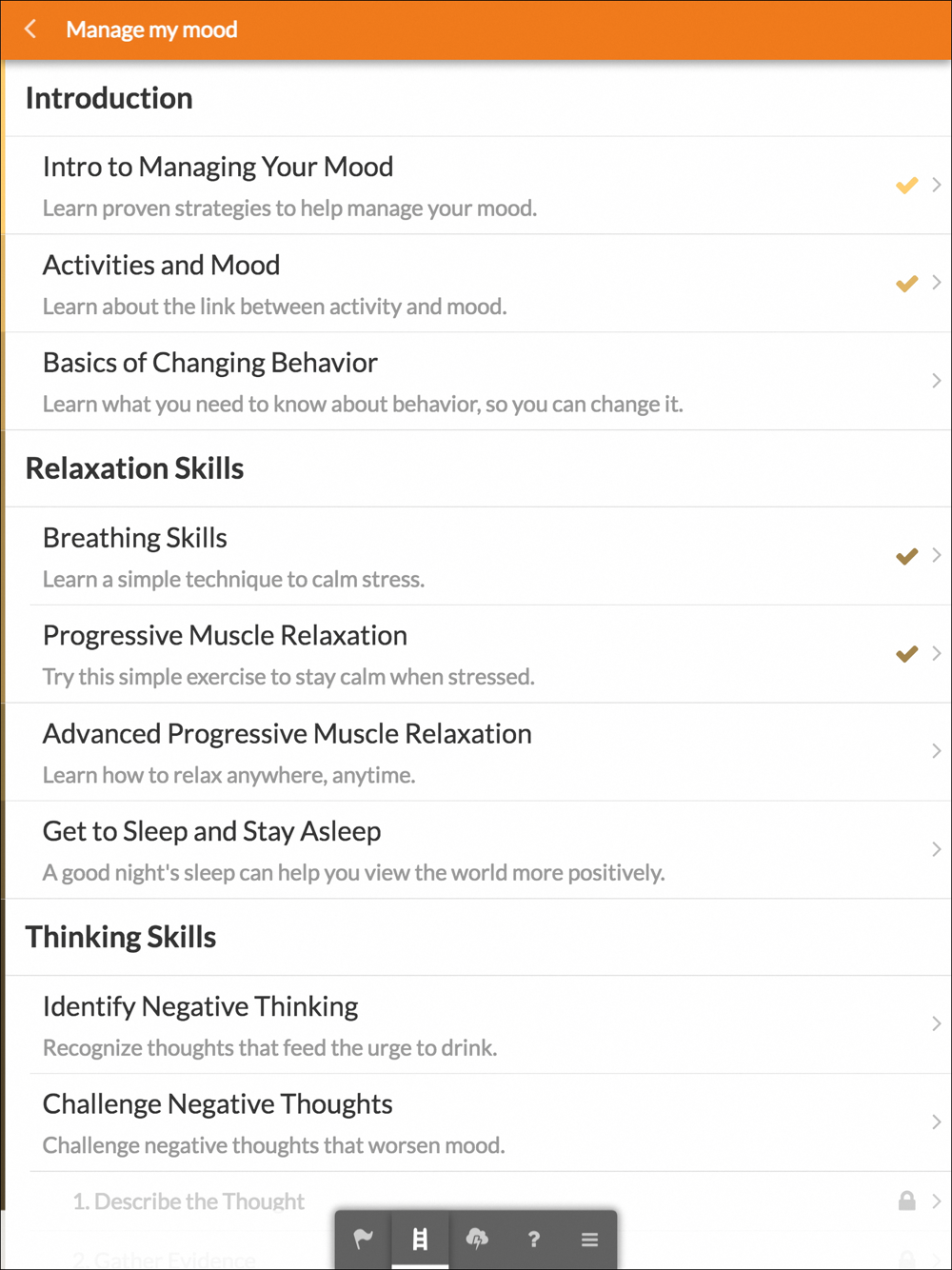Select the ladder icon in bottom toolbar
Viewport: 952px width, 1270px height.
pos(420,1239)
